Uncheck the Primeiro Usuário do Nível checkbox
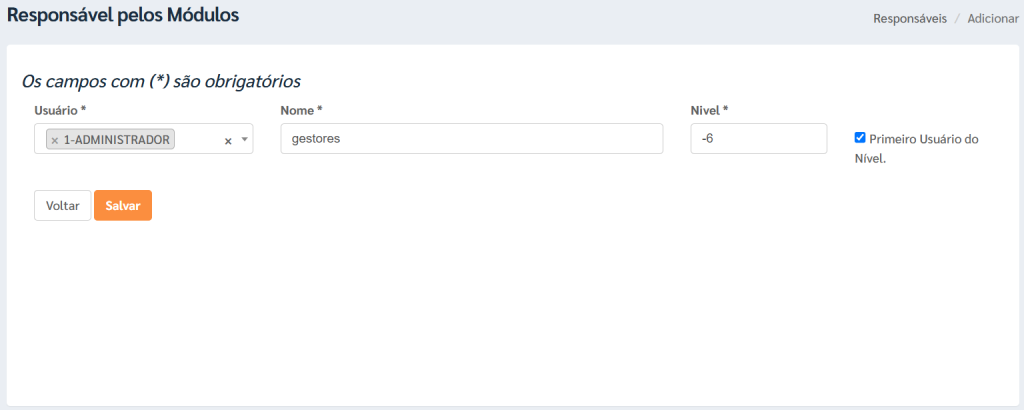Screen dimensions: 1024x410 pyautogui.click(x=860, y=138)
